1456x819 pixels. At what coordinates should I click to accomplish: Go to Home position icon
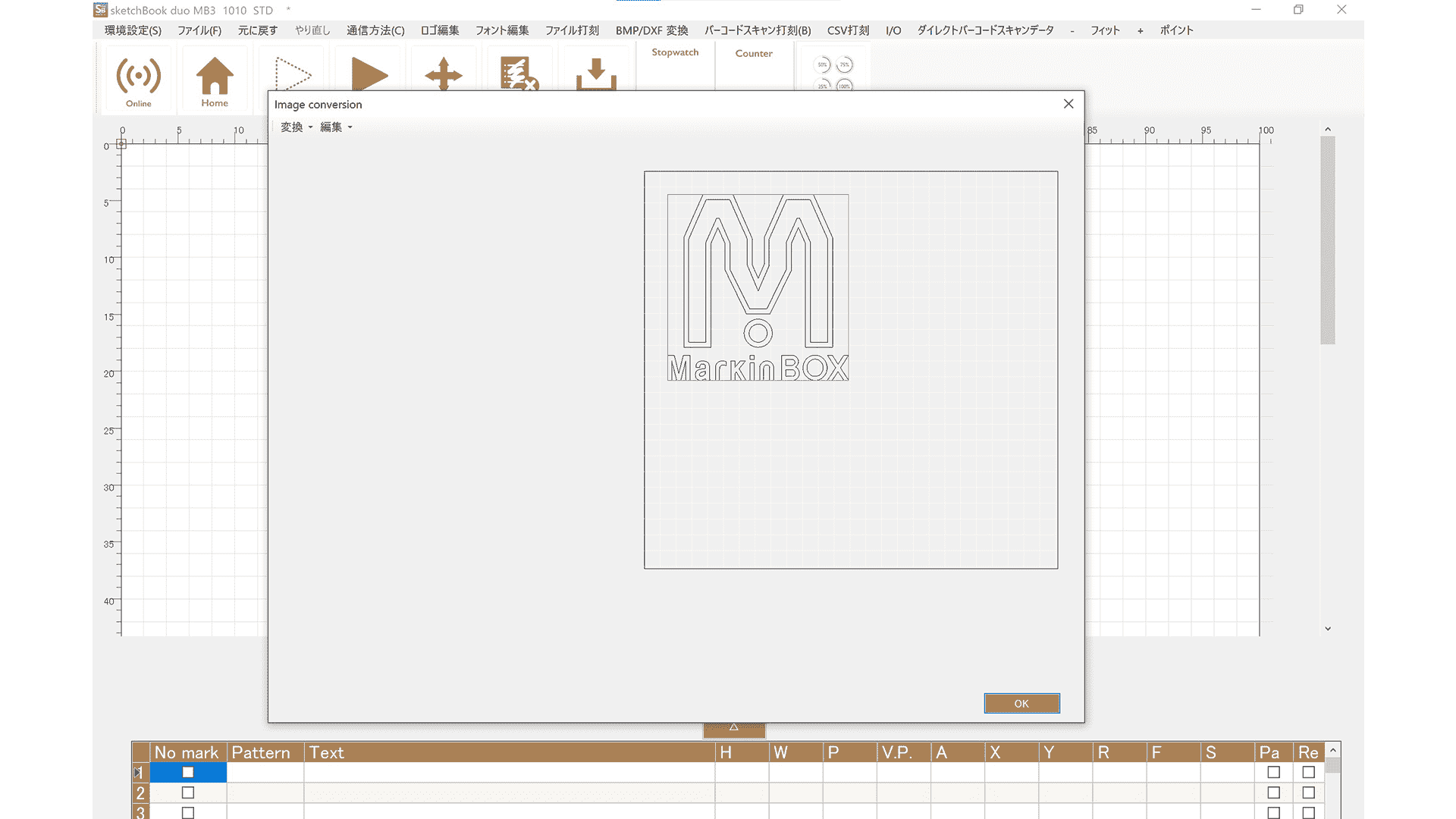point(215,79)
